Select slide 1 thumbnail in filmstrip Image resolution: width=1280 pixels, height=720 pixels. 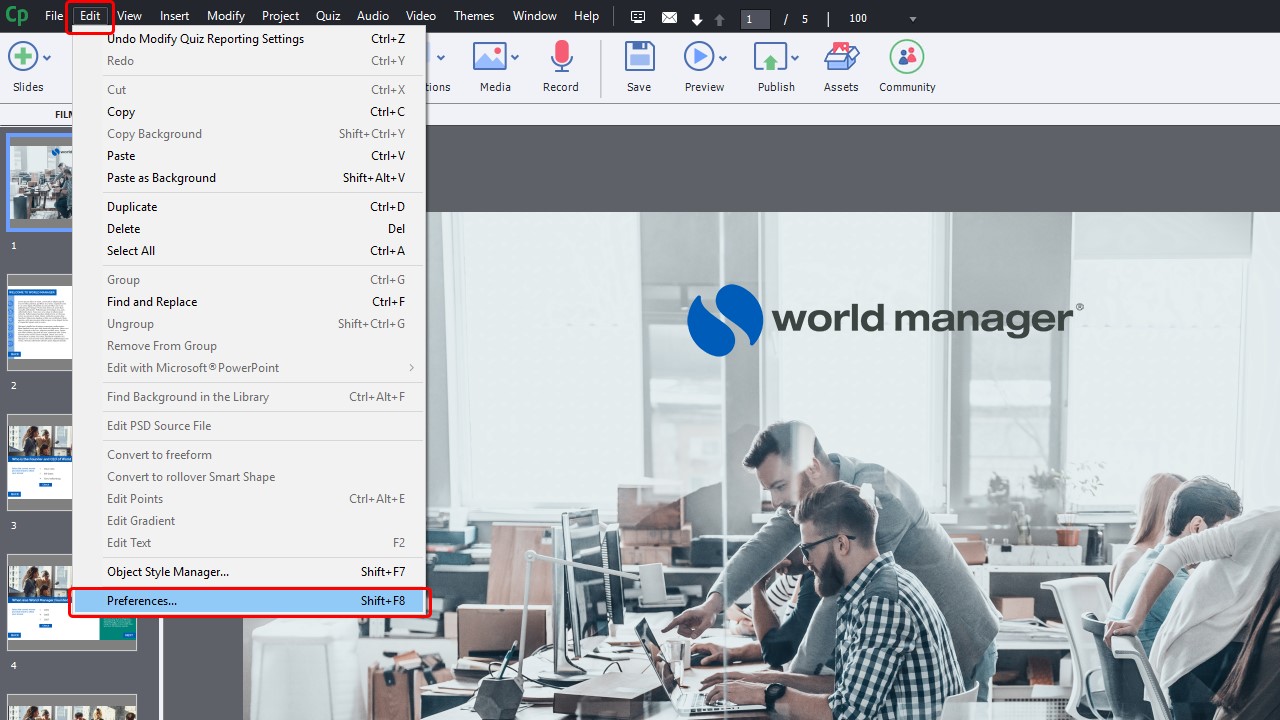coord(41,183)
